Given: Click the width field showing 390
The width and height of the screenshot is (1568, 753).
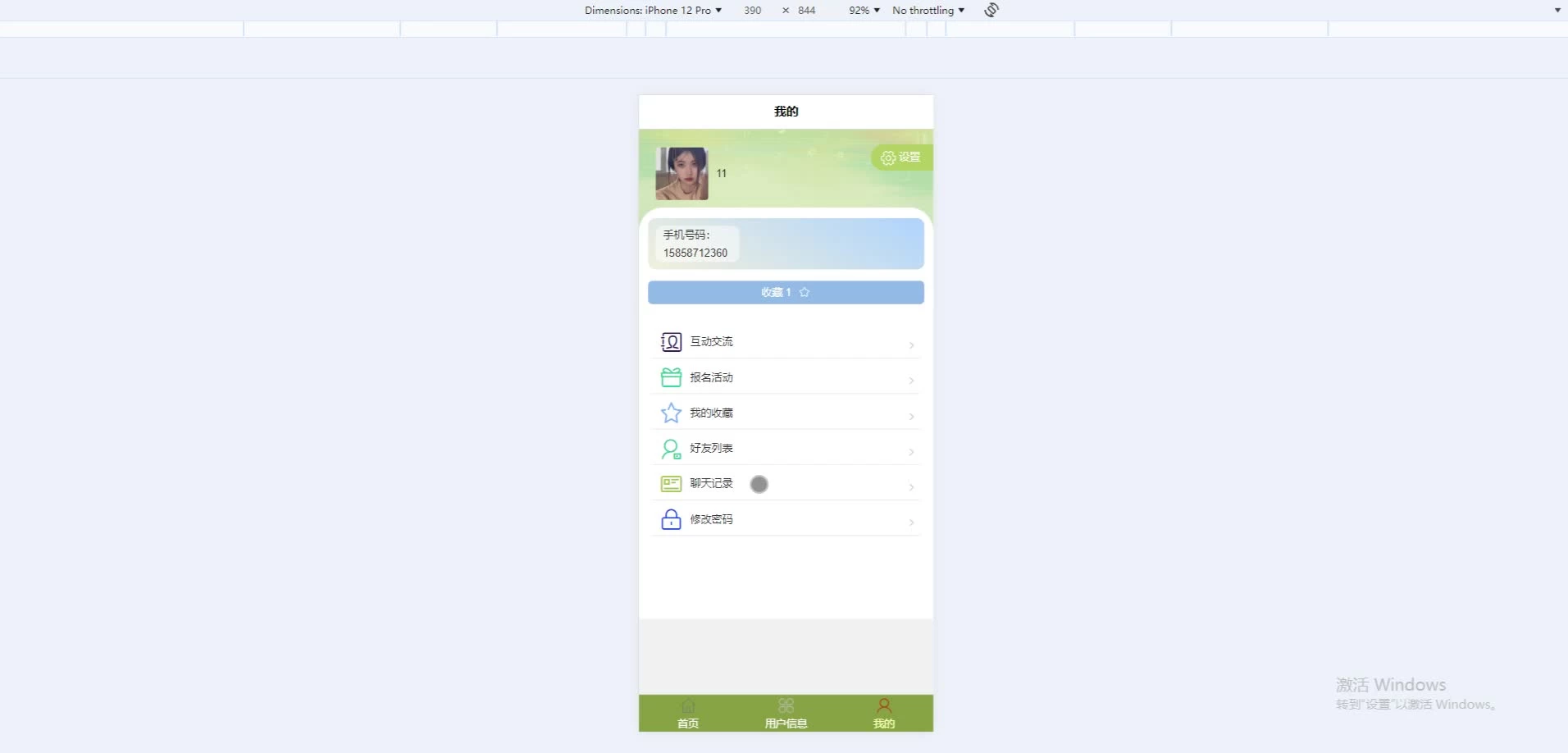Looking at the screenshot, I should coord(753,10).
